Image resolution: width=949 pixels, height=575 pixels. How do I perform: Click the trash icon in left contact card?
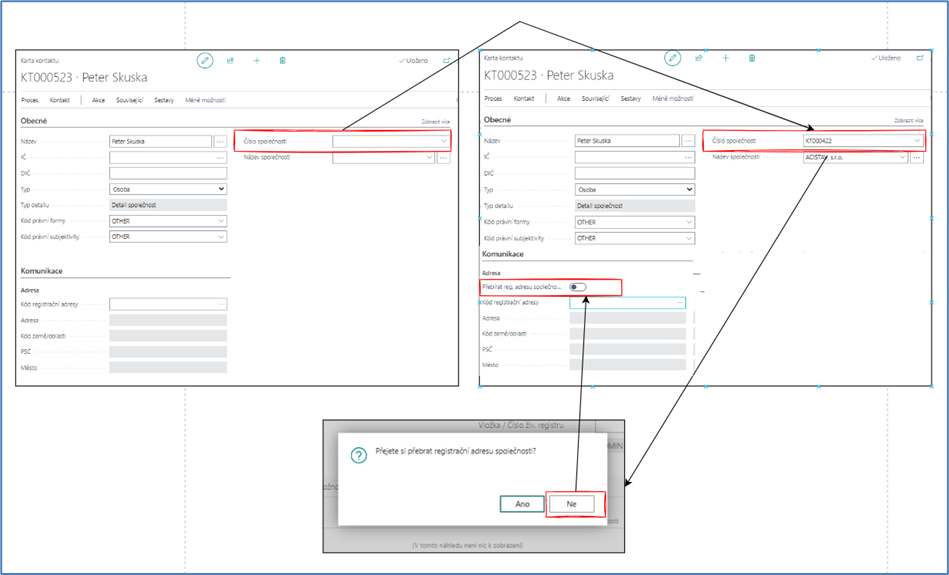(x=283, y=61)
